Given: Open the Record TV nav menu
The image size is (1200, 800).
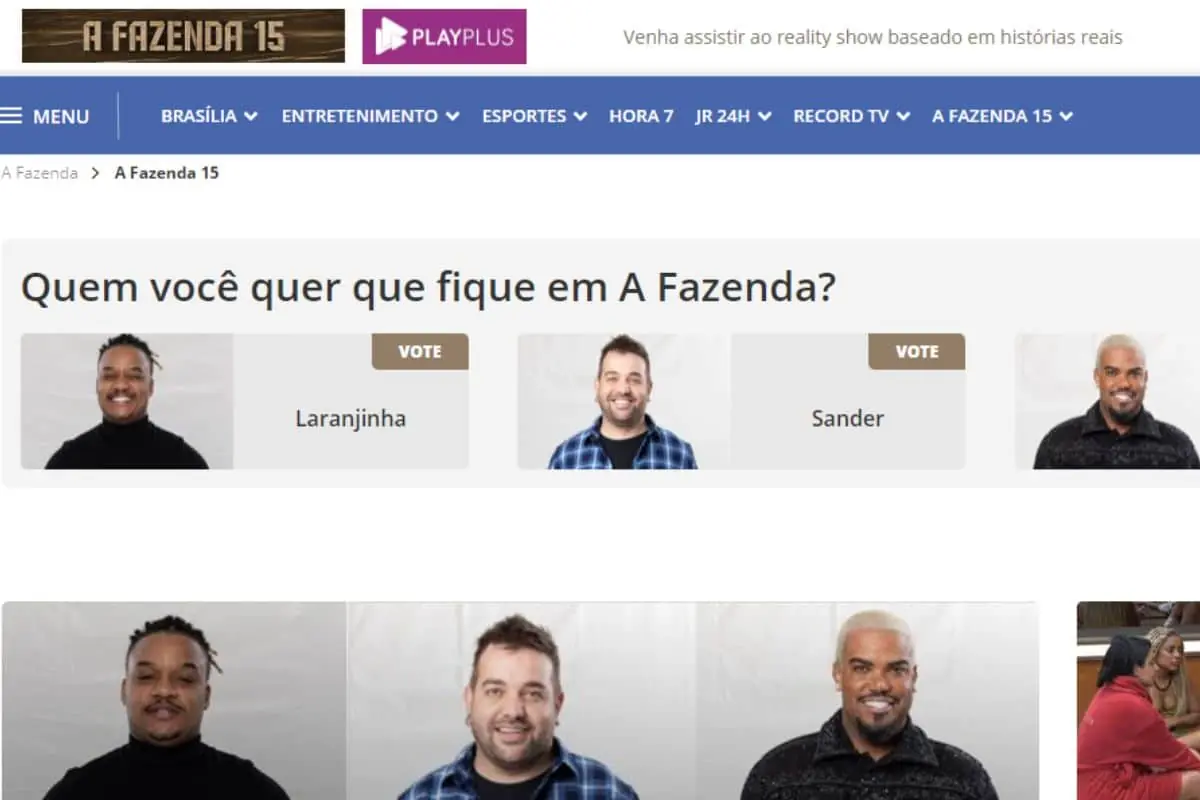Looking at the screenshot, I should coord(851,116).
